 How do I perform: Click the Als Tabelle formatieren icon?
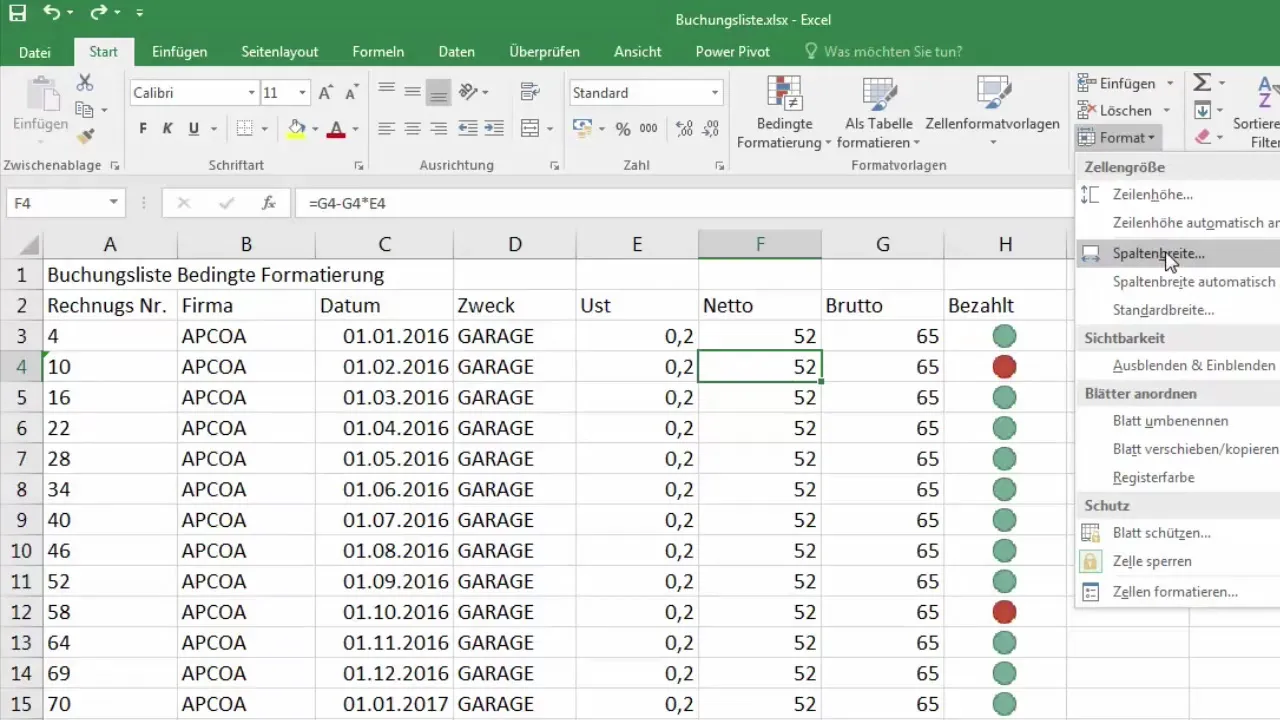click(x=879, y=92)
